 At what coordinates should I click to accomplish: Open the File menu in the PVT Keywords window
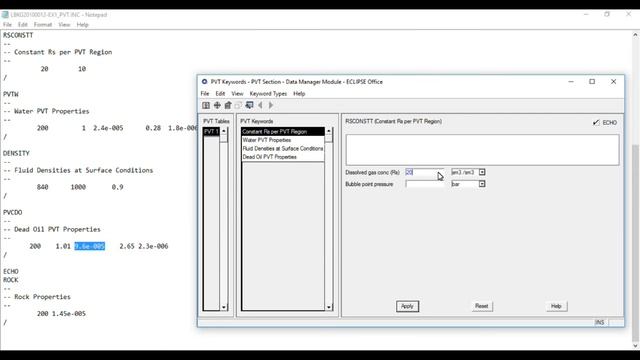(x=204, y=93)
